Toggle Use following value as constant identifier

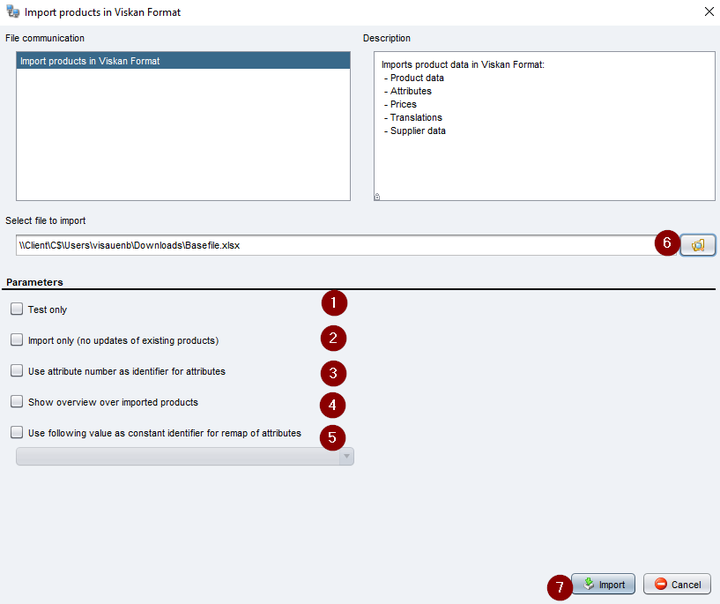16,433
